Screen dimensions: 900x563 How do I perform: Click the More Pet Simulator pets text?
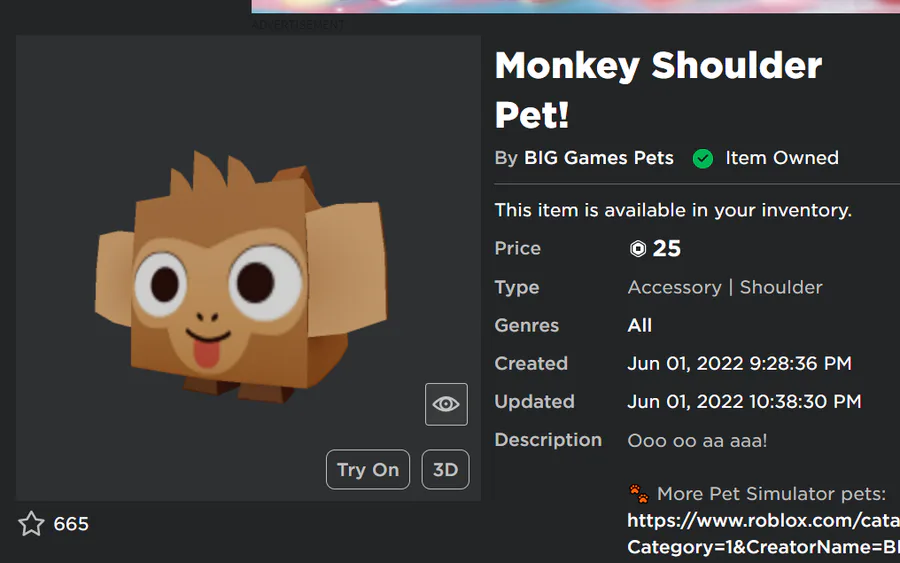click(x=771, y=494)
